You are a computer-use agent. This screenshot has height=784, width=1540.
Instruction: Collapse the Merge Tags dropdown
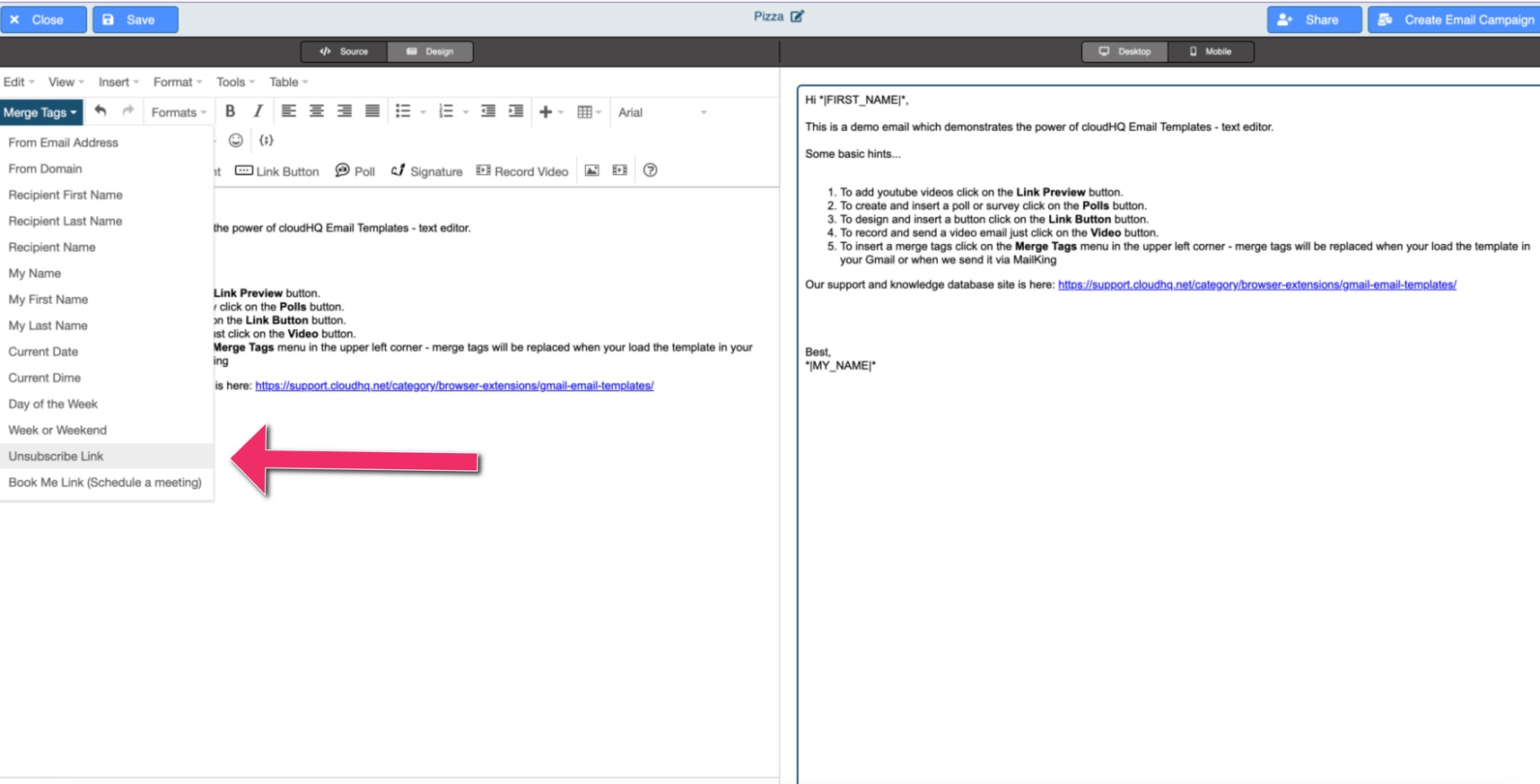coord(41,112)
